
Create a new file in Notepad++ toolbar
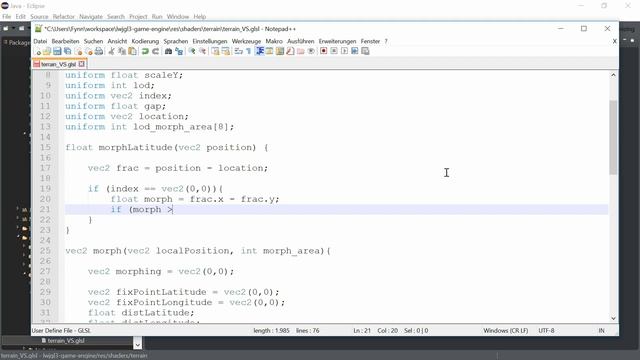38,51
